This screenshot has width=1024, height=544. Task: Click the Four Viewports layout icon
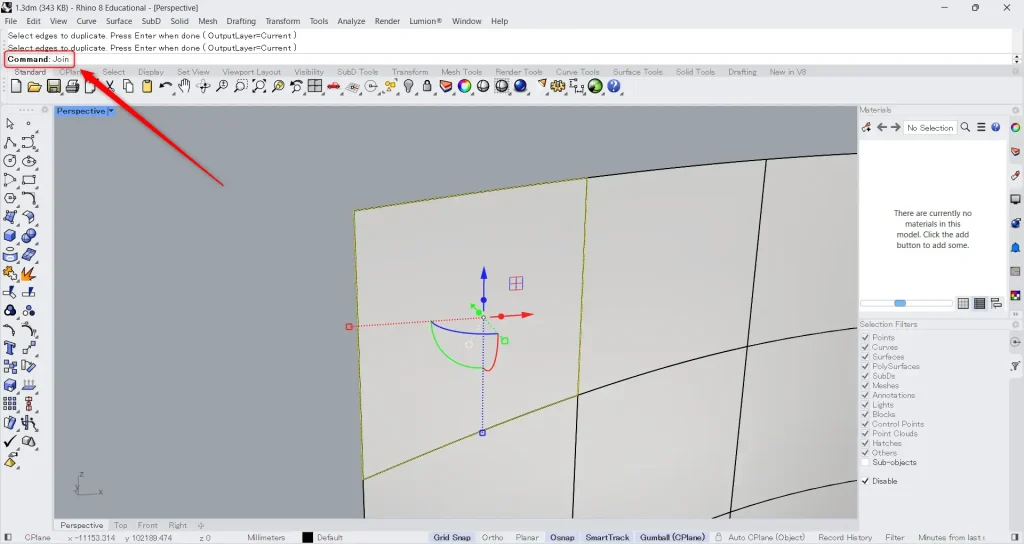pyautogui.click(x=315, y=86)
